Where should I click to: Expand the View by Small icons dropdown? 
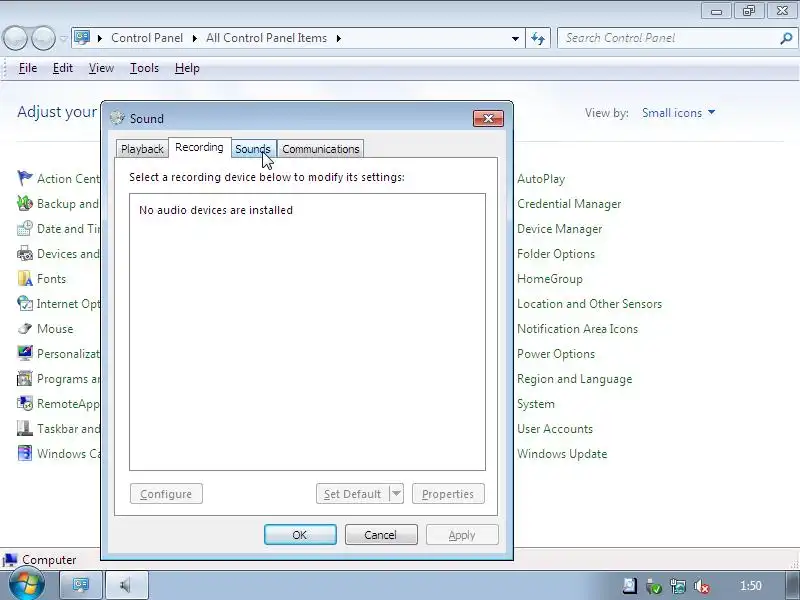679,113
